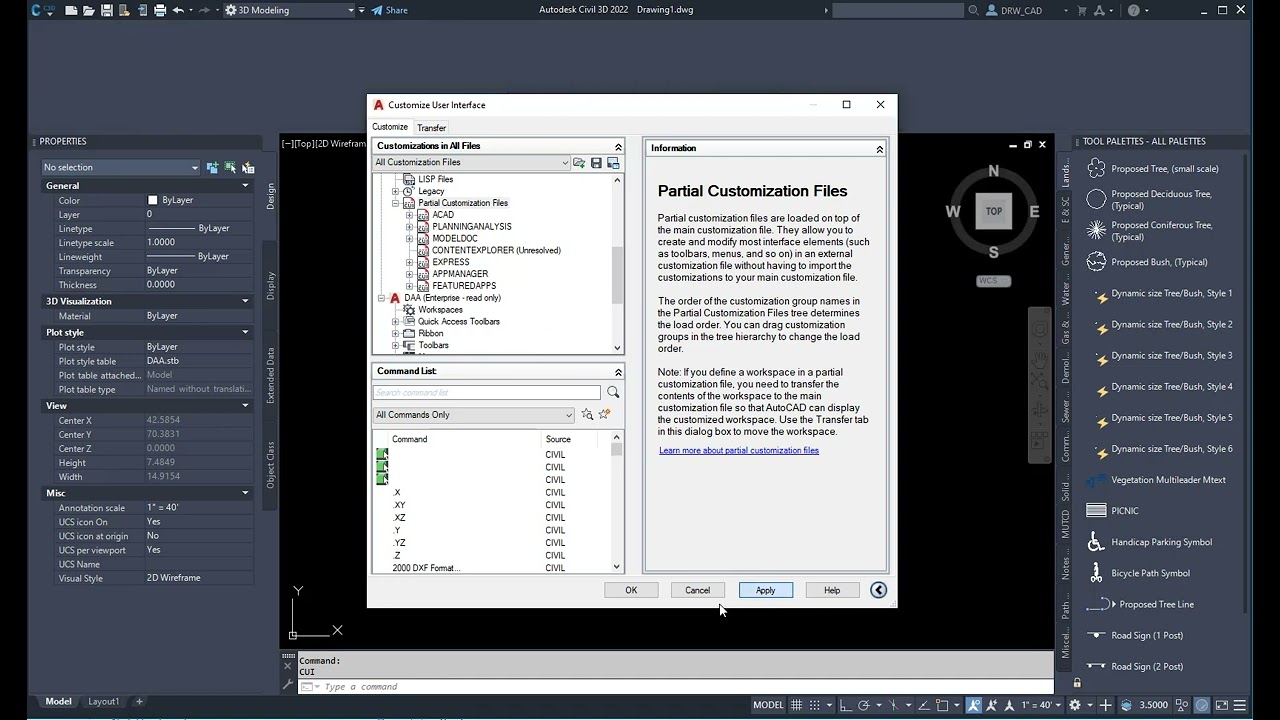
Task: Click the workspace switching gear in status bar
Action: click(1075, 705)
